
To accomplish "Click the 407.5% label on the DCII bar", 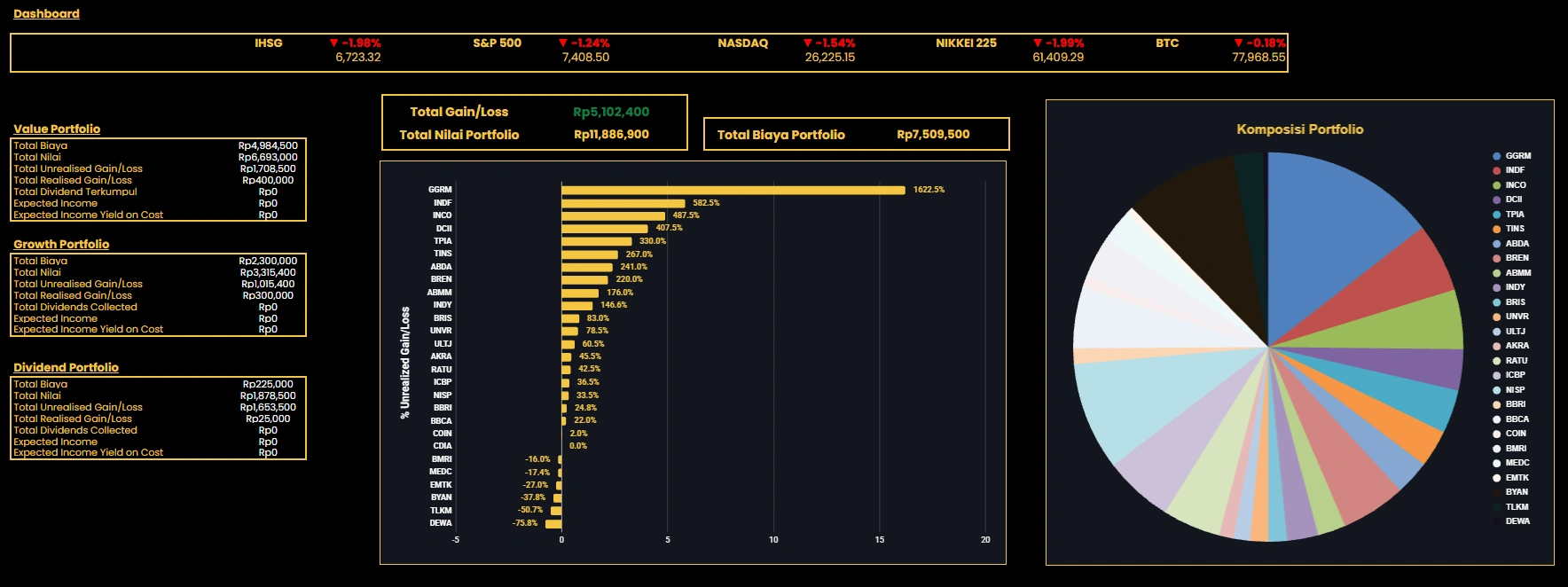I will click(669, 228).
